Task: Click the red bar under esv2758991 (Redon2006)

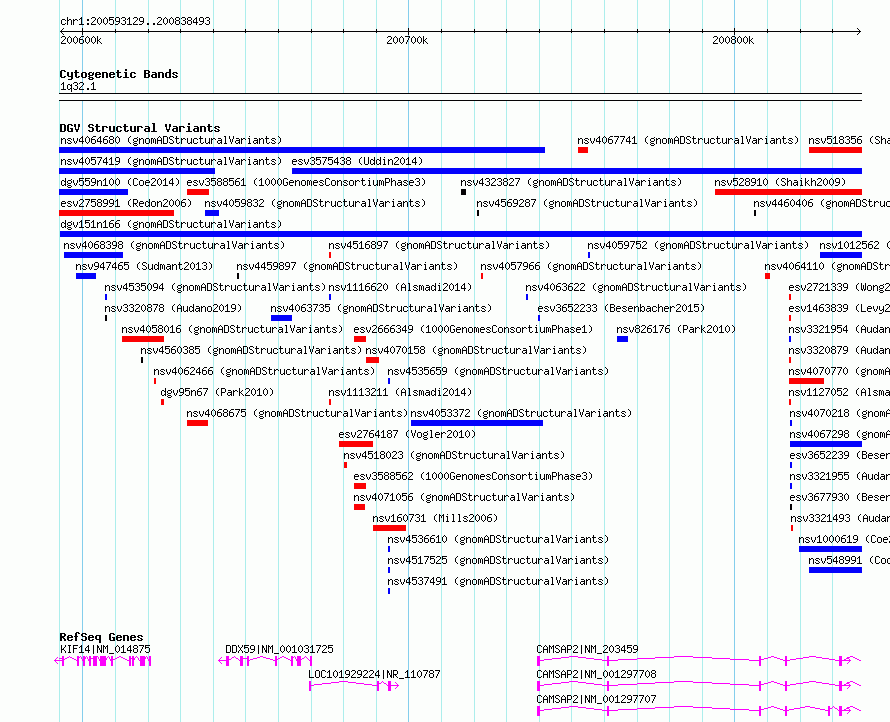Action: [x=116, y=213]
